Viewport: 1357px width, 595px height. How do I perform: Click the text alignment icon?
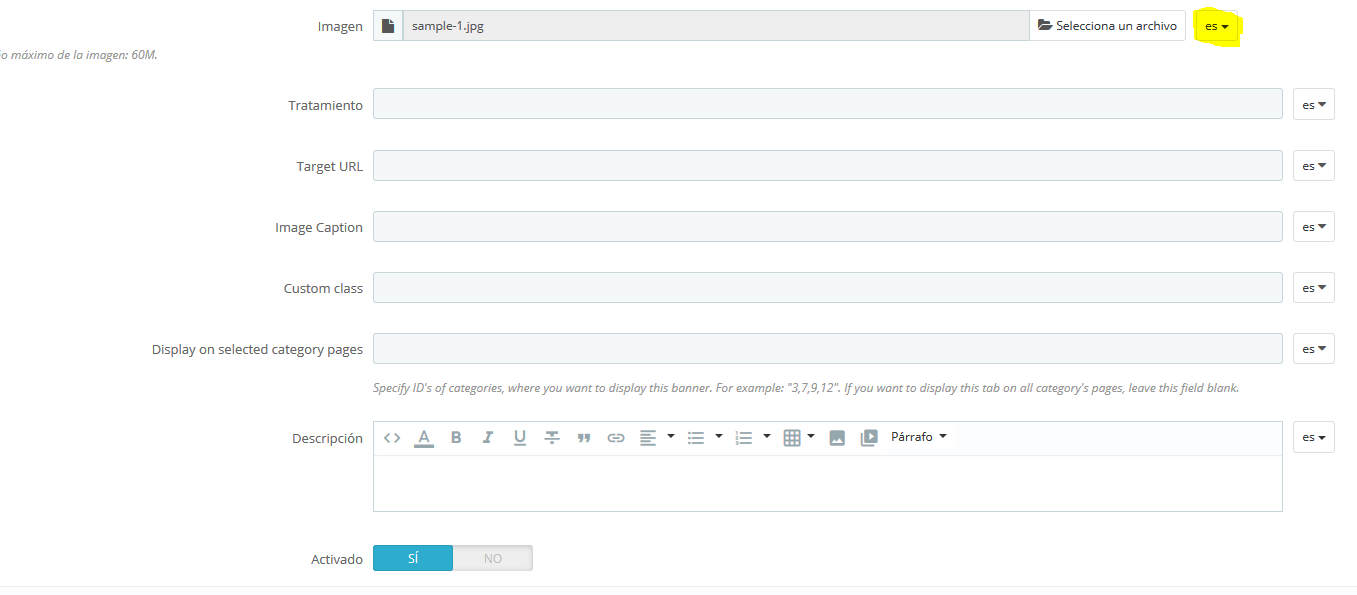tap(648, 438)
